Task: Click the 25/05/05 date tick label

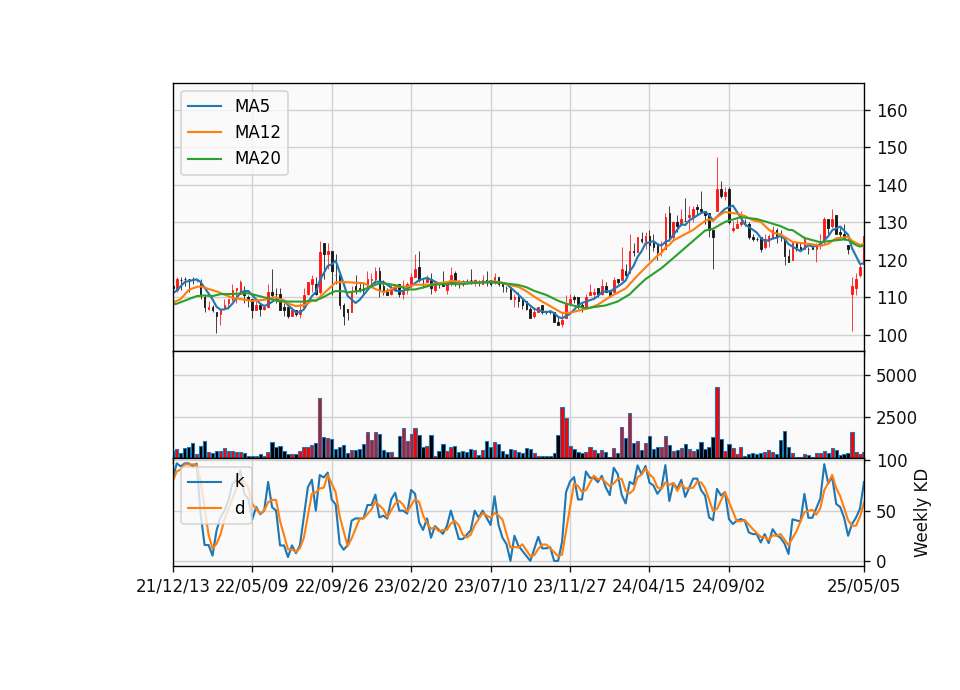Action: pyautogui.click(x=863, y=586)
